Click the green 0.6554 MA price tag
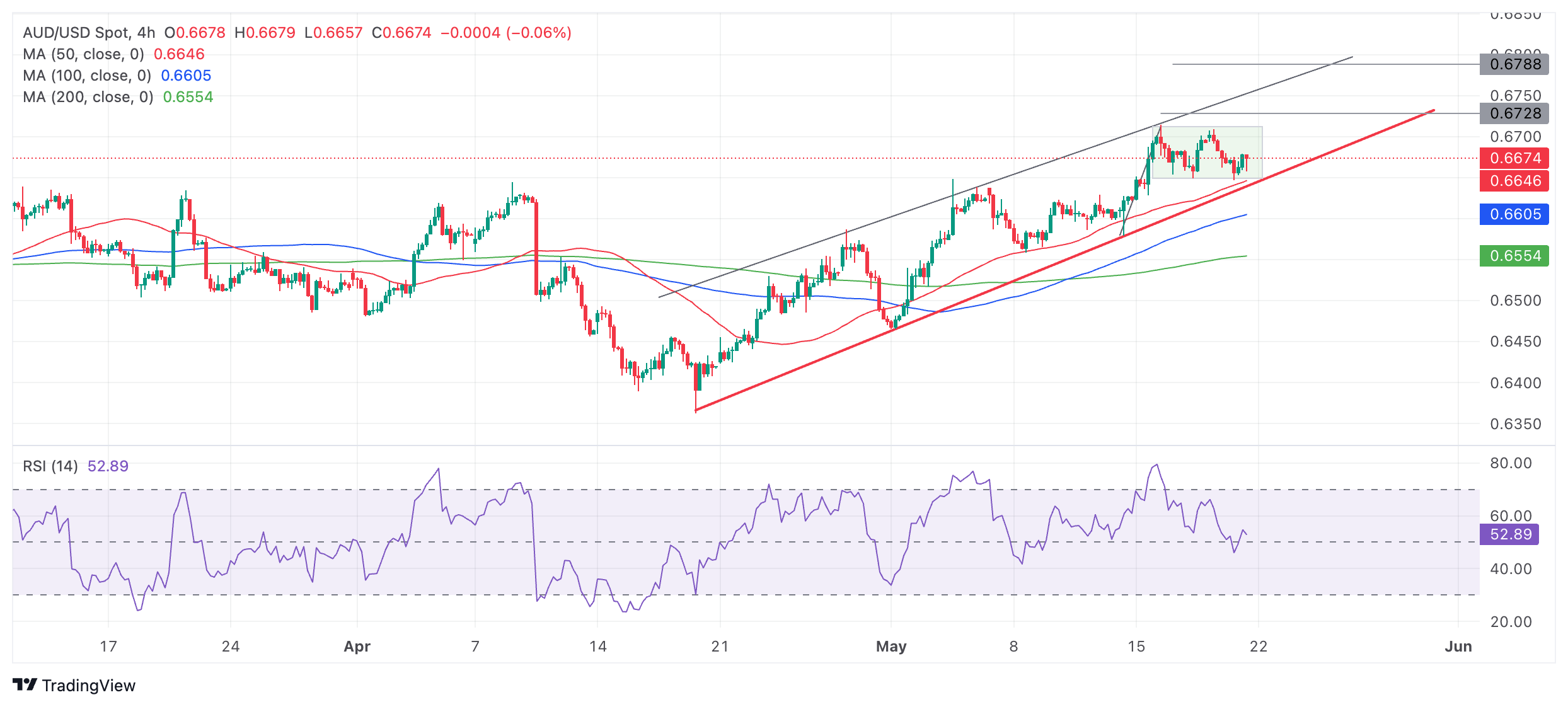This screenshot has width=1568, height=707. [1514, 256]
